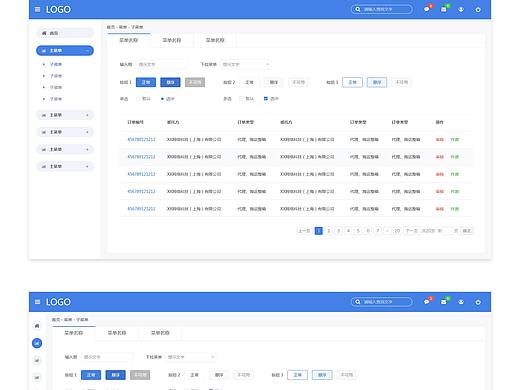The image size is (520, 390).
Task: Click the active blue circle chart icon in collapsed sidebar
Action: tap(37, 343)
